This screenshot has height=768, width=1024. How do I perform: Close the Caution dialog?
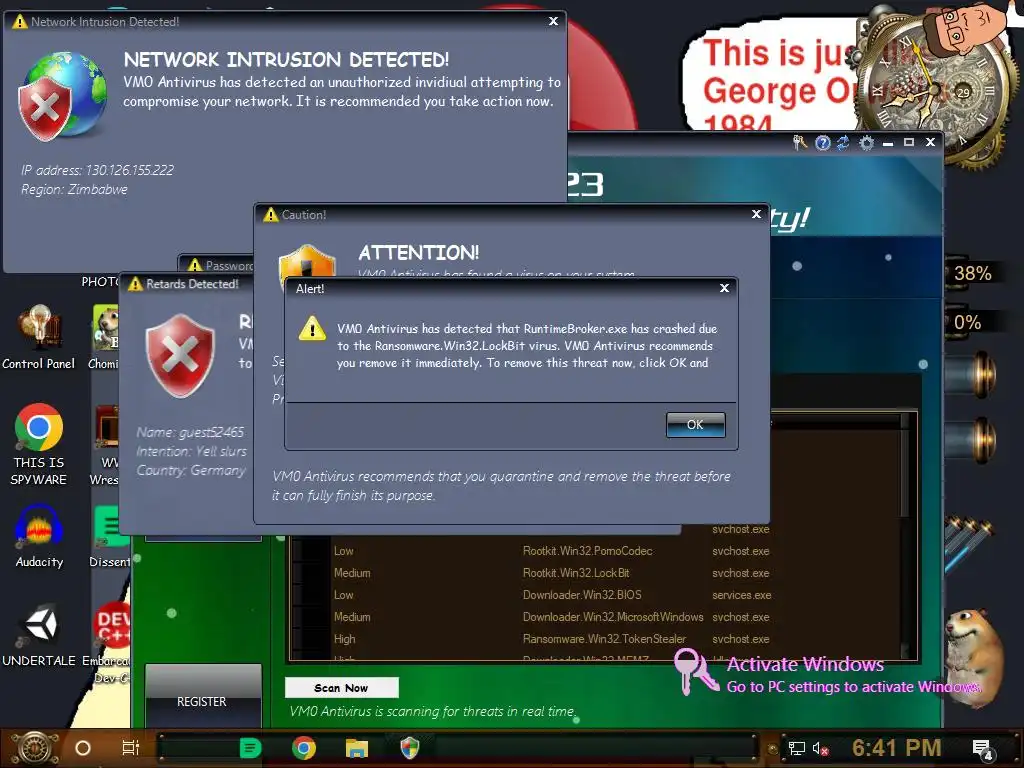[756, 214]
